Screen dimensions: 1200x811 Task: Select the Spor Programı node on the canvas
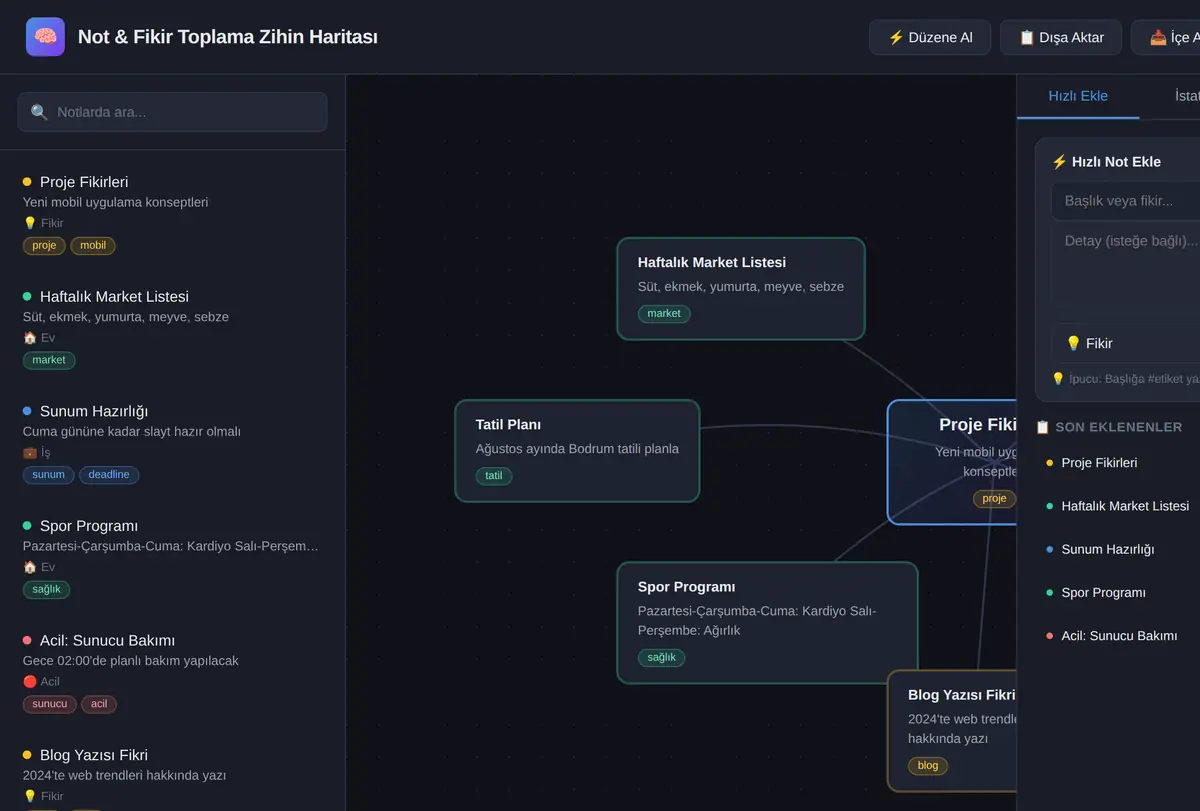(767, 623)
